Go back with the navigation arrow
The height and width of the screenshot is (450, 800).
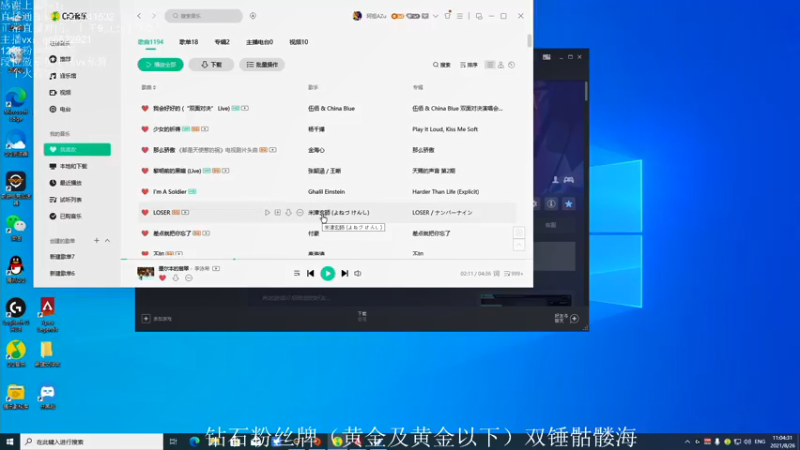point(139,16)
